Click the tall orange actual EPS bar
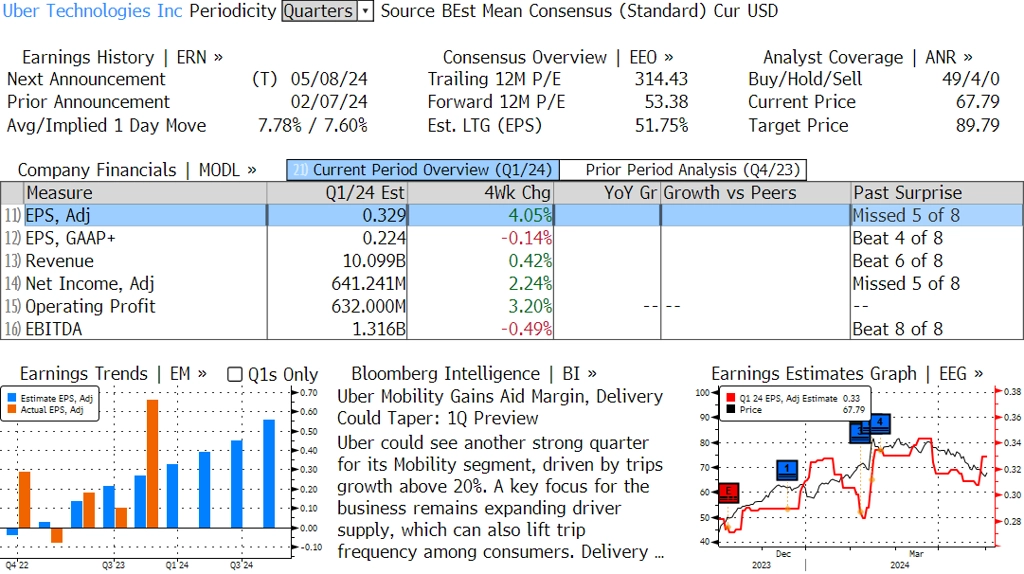 tap(152, 464)
